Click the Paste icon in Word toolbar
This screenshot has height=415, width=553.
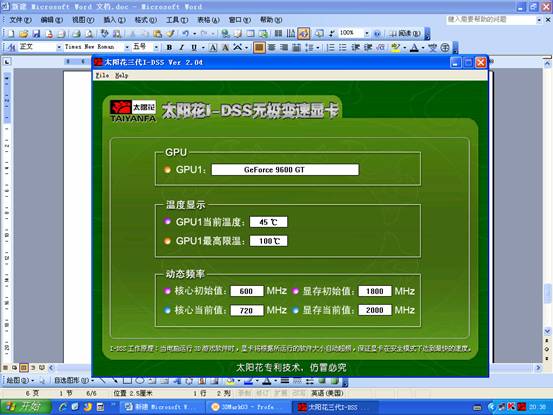click(158, 33)
